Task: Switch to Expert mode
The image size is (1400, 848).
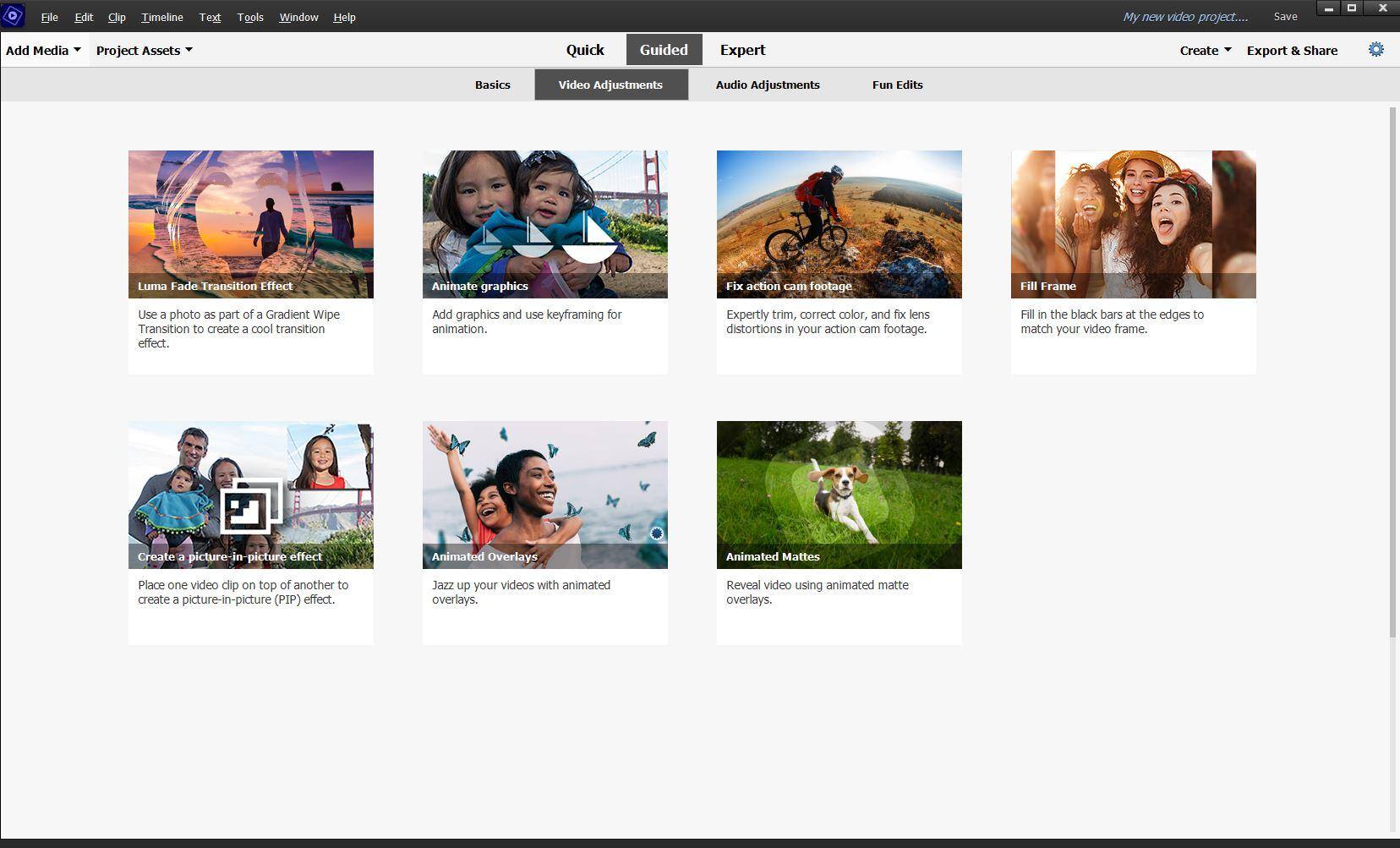Action: pos(742,50)
